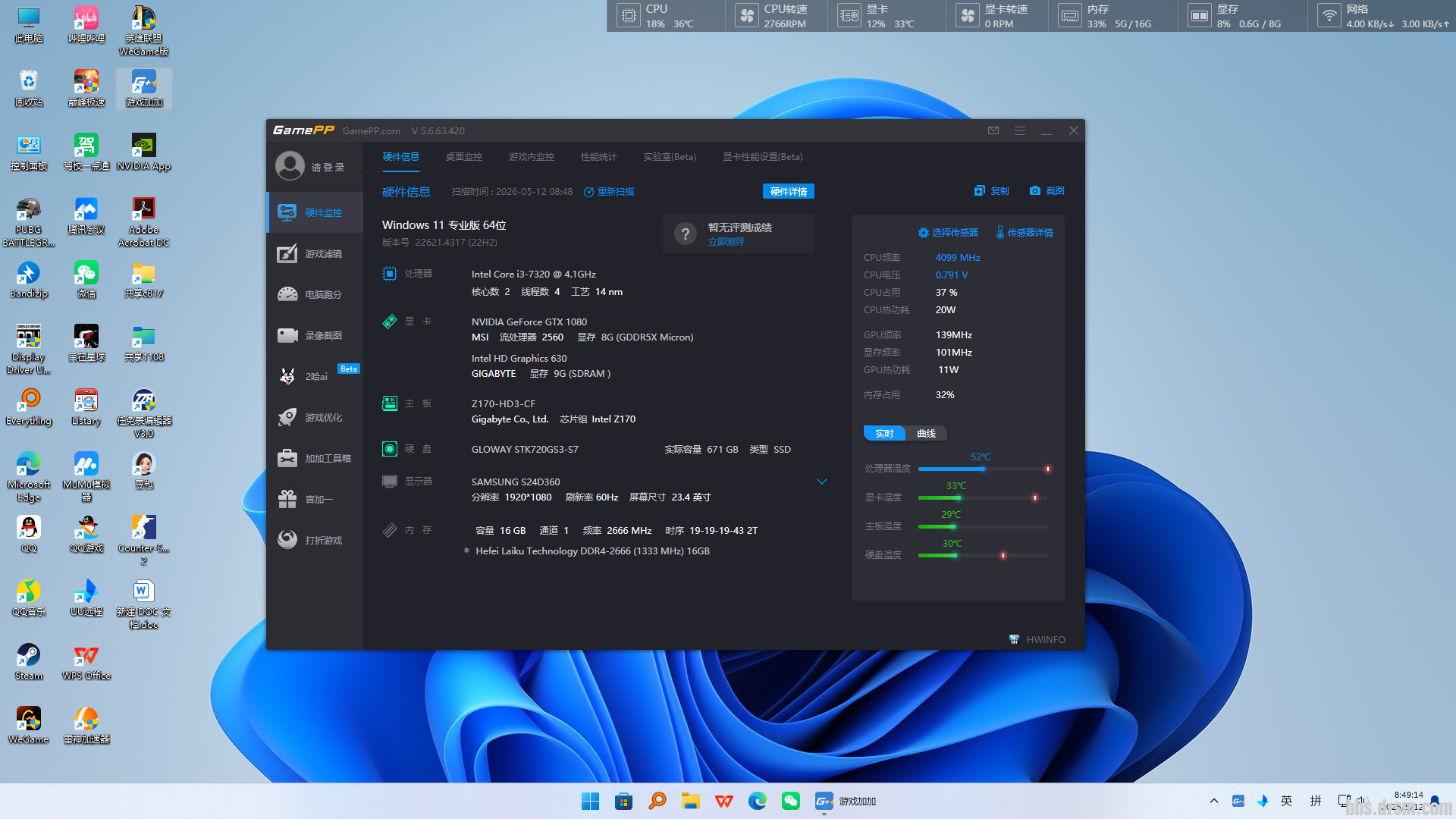Click GamePP.com website link in title bar
The image size is (1456, 819).
click(x=372, y=131)
